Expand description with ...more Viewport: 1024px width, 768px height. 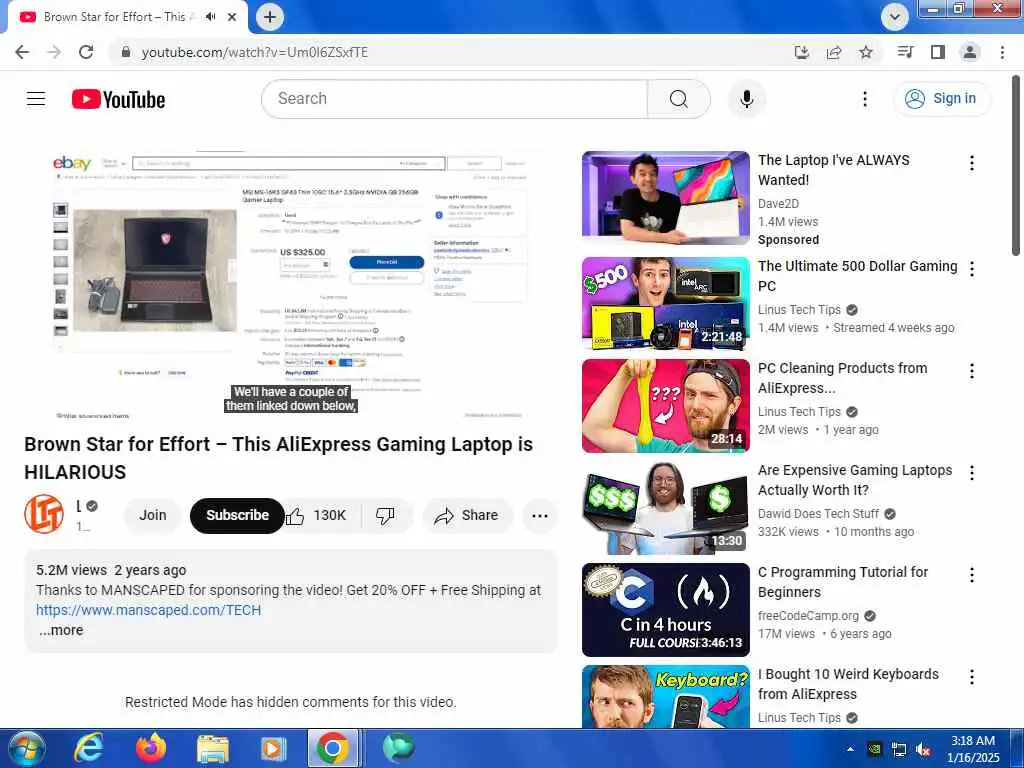point(61,630)
